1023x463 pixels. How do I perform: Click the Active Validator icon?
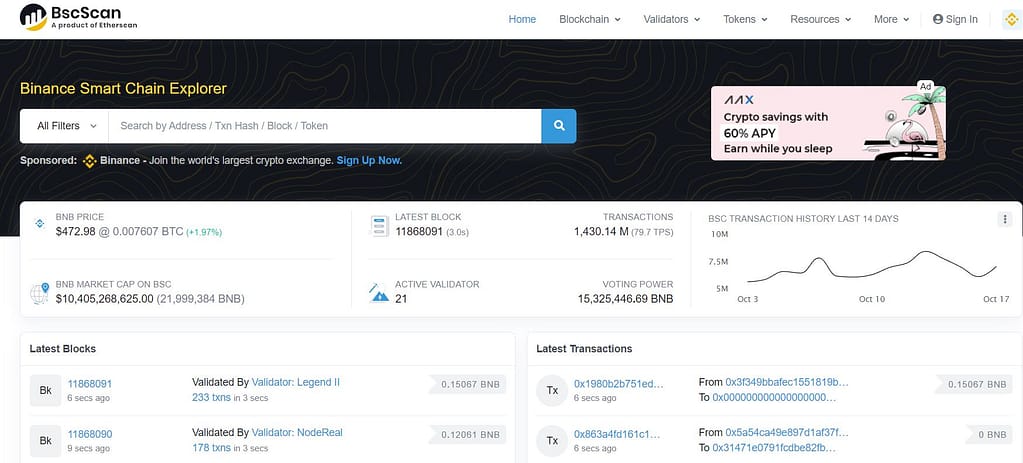coord(378,293)
